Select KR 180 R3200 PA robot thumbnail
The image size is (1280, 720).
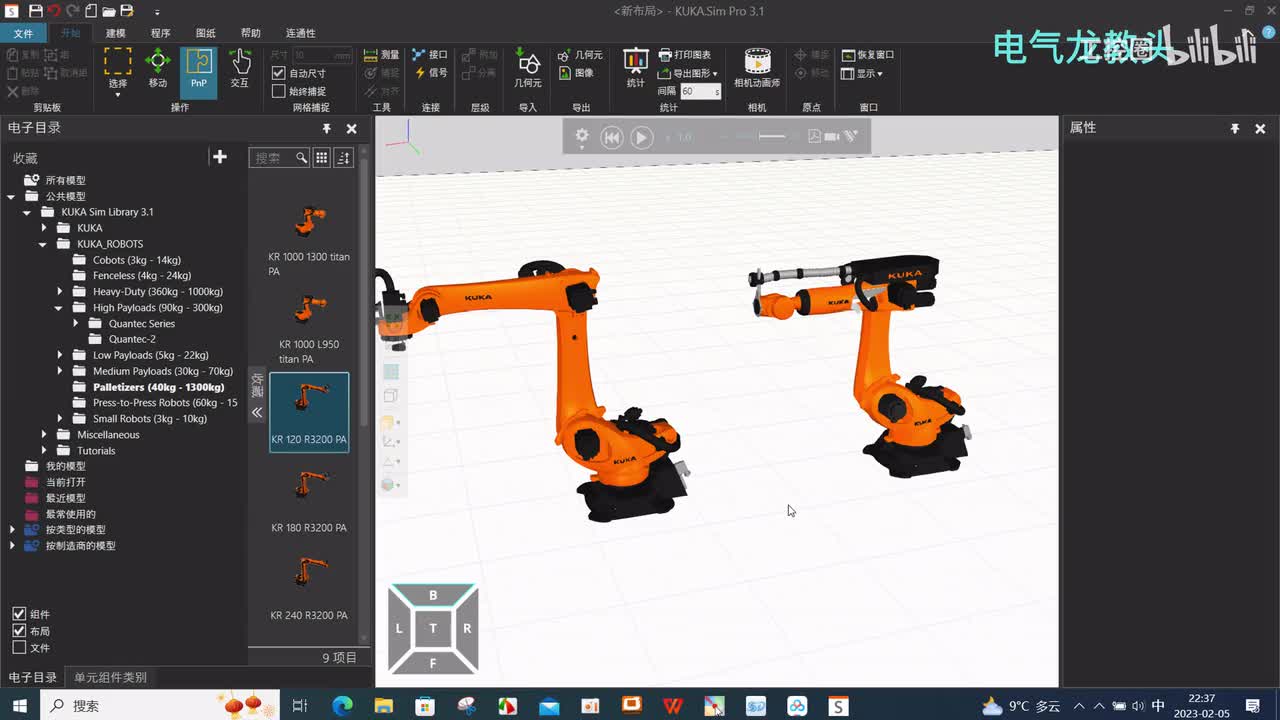coord(309,500)
